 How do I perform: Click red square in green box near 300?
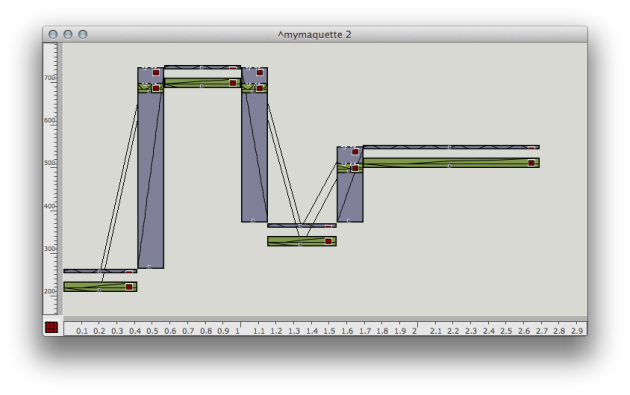tap(328, 241)
